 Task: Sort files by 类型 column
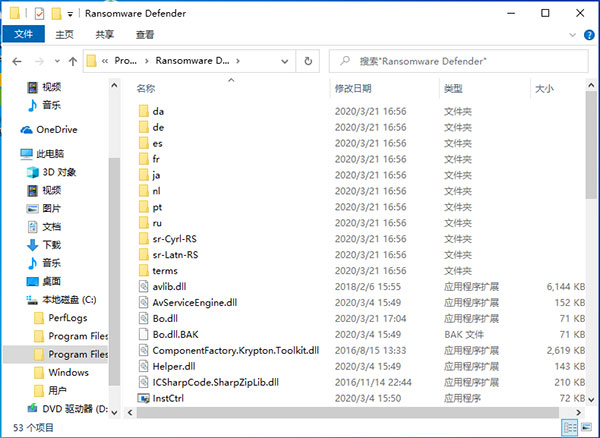453,89
